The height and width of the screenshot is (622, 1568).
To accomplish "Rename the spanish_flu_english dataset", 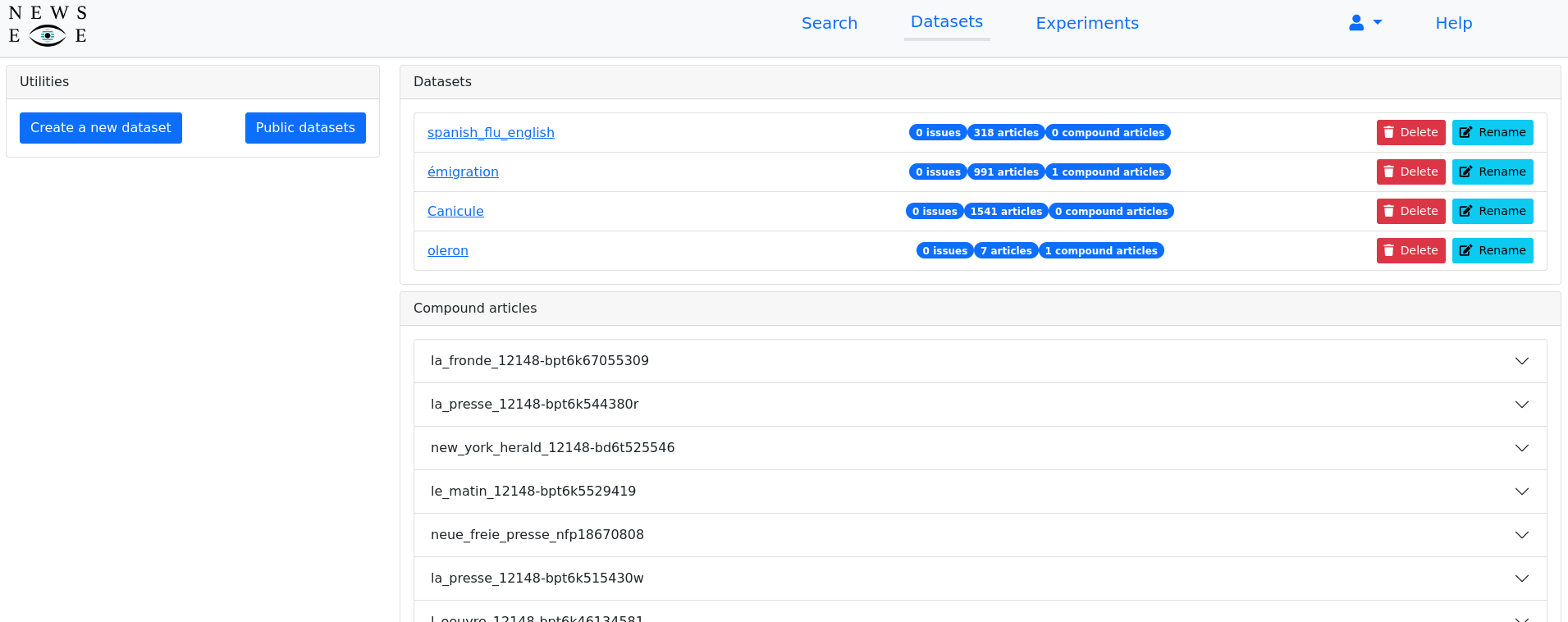I will pos(1493,132).
